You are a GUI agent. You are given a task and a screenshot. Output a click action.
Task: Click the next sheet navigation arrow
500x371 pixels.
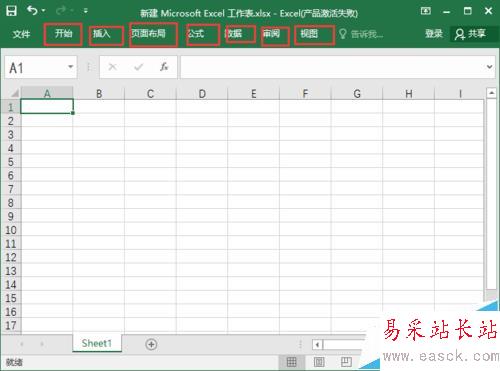[42, 344]
